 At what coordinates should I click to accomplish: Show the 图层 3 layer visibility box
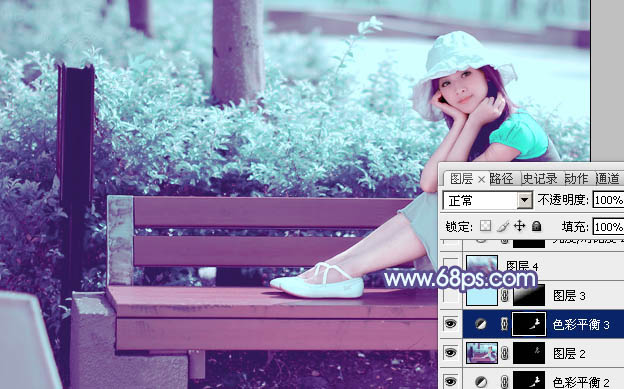pyautogui.click(x=450, y=295)
